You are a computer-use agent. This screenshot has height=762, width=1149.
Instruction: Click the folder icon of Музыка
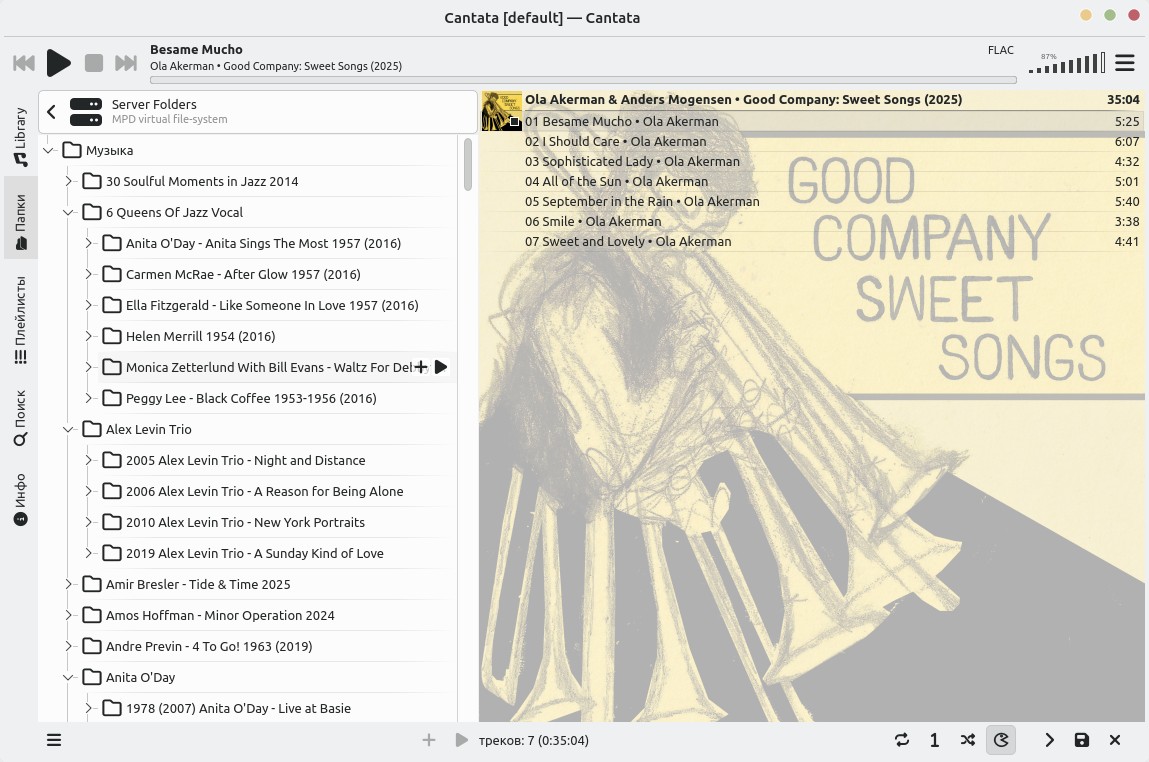[x=72, y=150]
